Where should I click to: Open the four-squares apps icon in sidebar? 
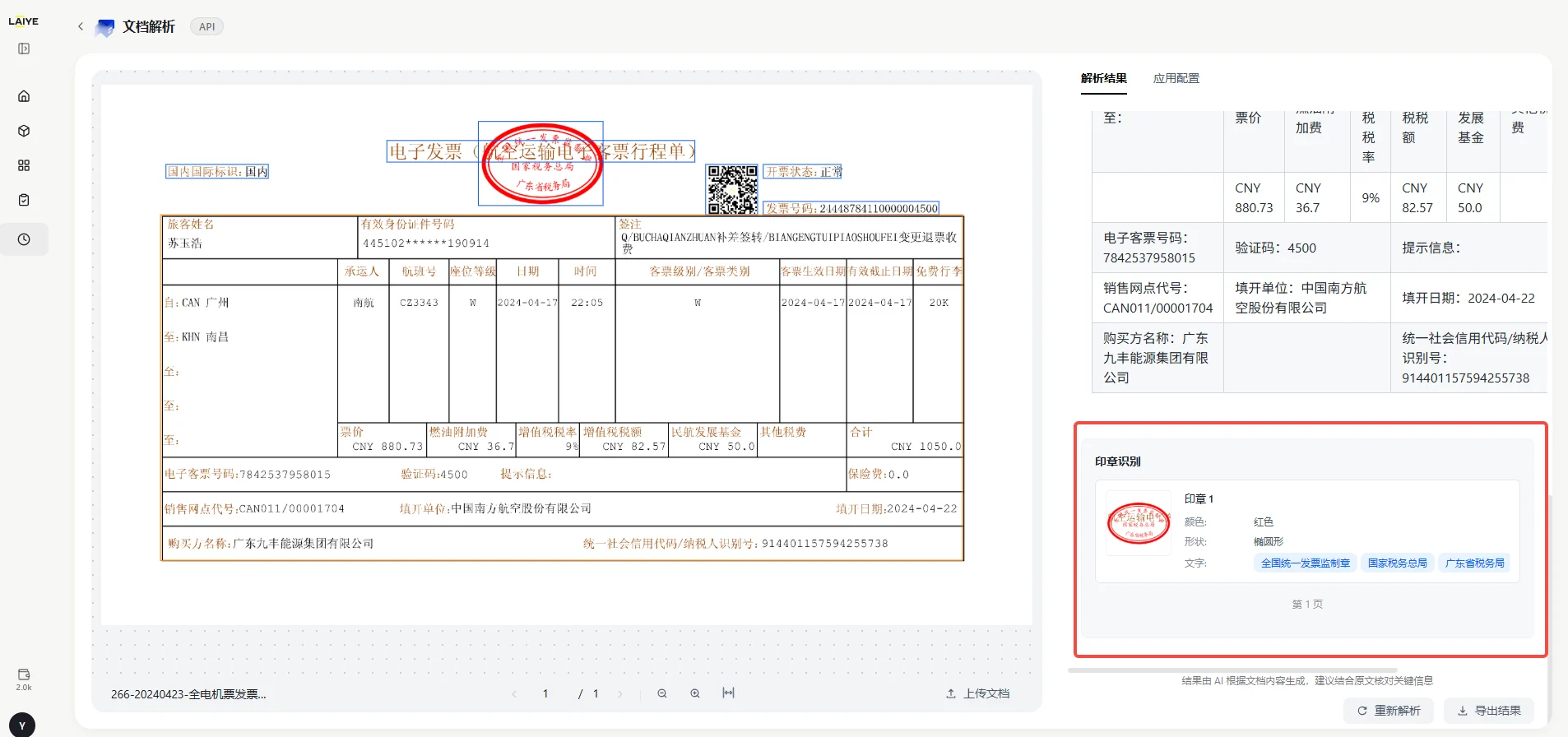tap(24, 165)
